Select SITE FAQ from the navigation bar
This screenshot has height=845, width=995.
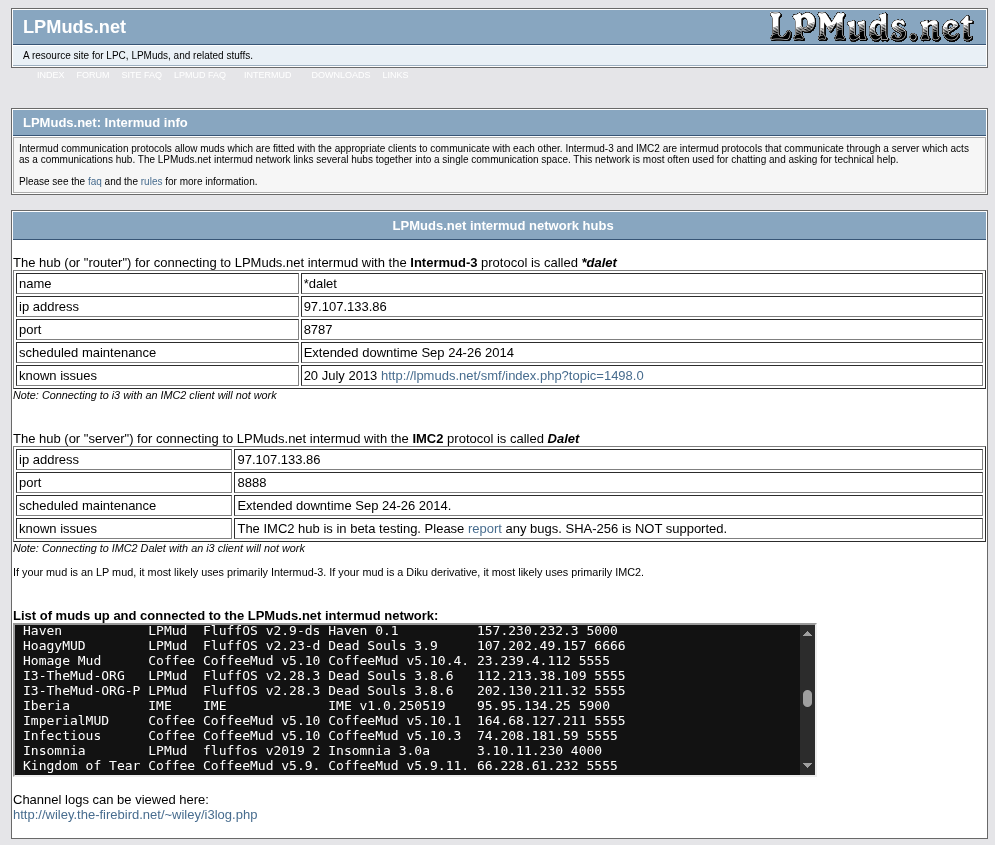[x=141, y=75]
